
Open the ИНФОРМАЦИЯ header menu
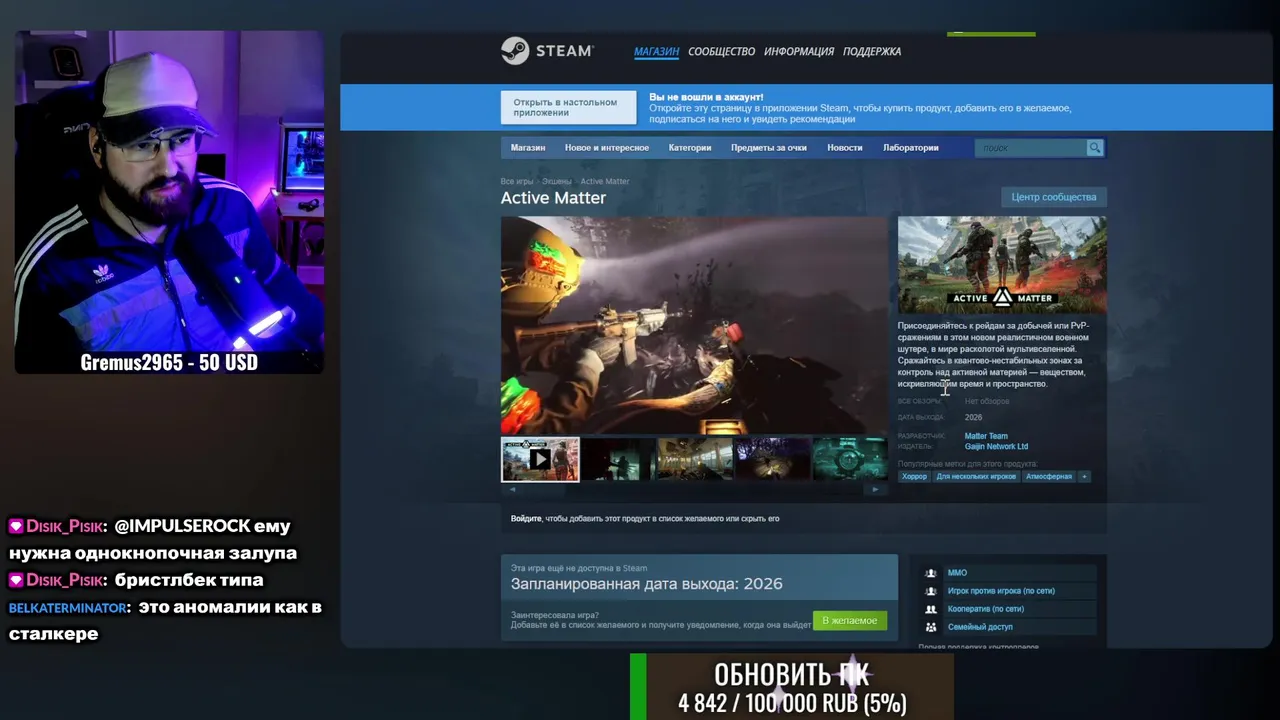799,52
